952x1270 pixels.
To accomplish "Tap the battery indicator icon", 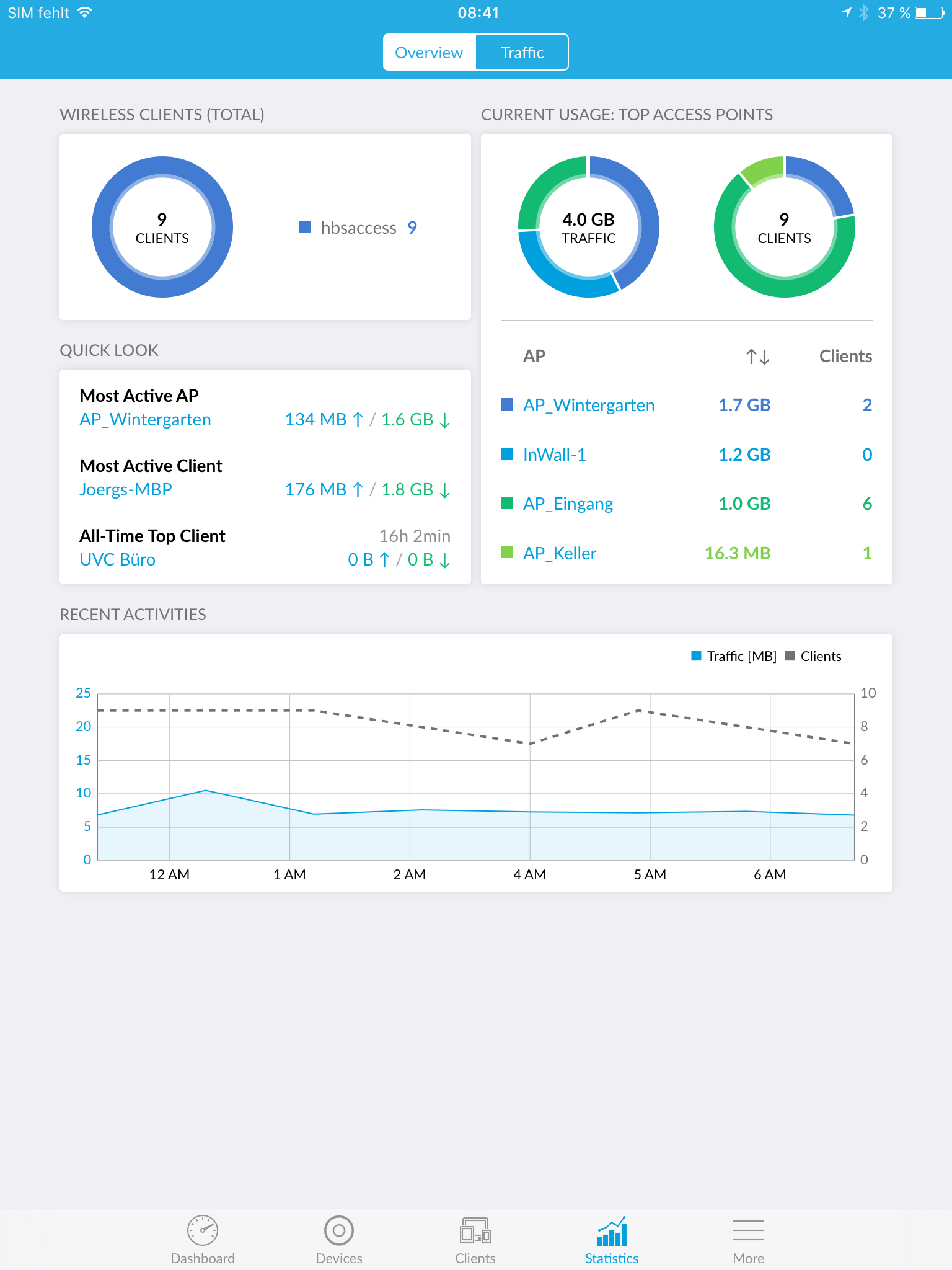I will pyautogui.click(x=929, y=13).
